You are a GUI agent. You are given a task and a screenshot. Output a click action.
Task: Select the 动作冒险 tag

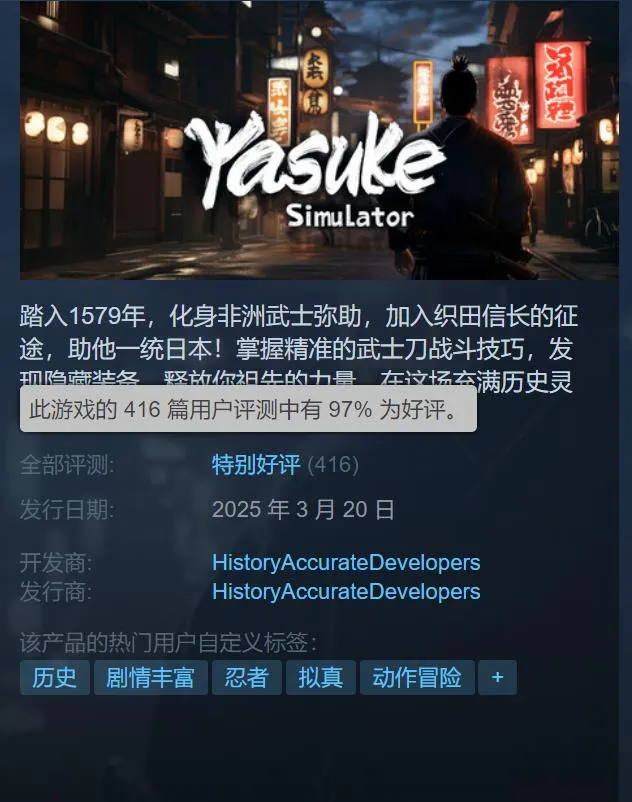pyautogui.click(x=417, y=677)
